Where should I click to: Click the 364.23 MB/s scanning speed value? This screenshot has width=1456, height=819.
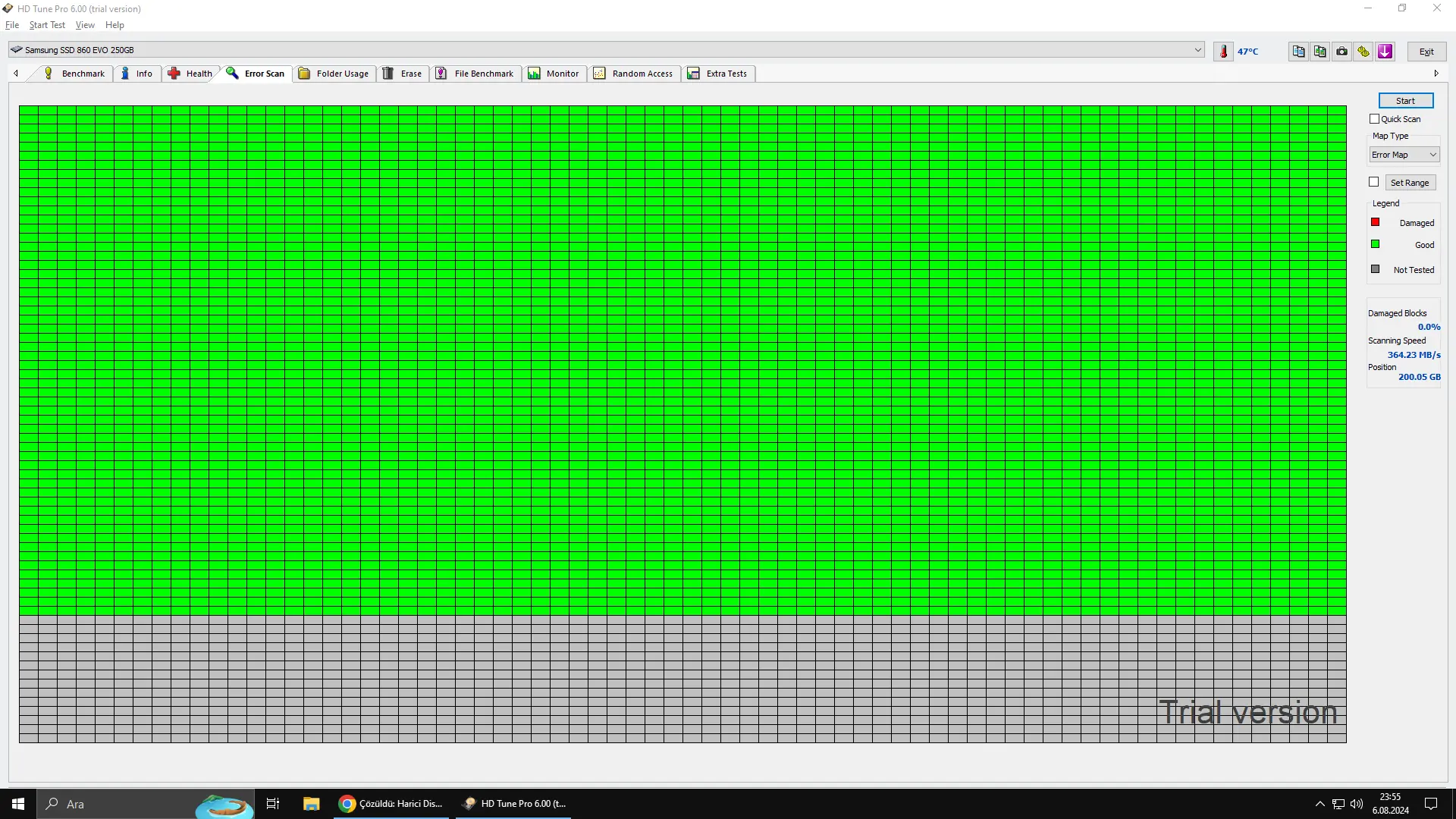(x=1414, y=355)
